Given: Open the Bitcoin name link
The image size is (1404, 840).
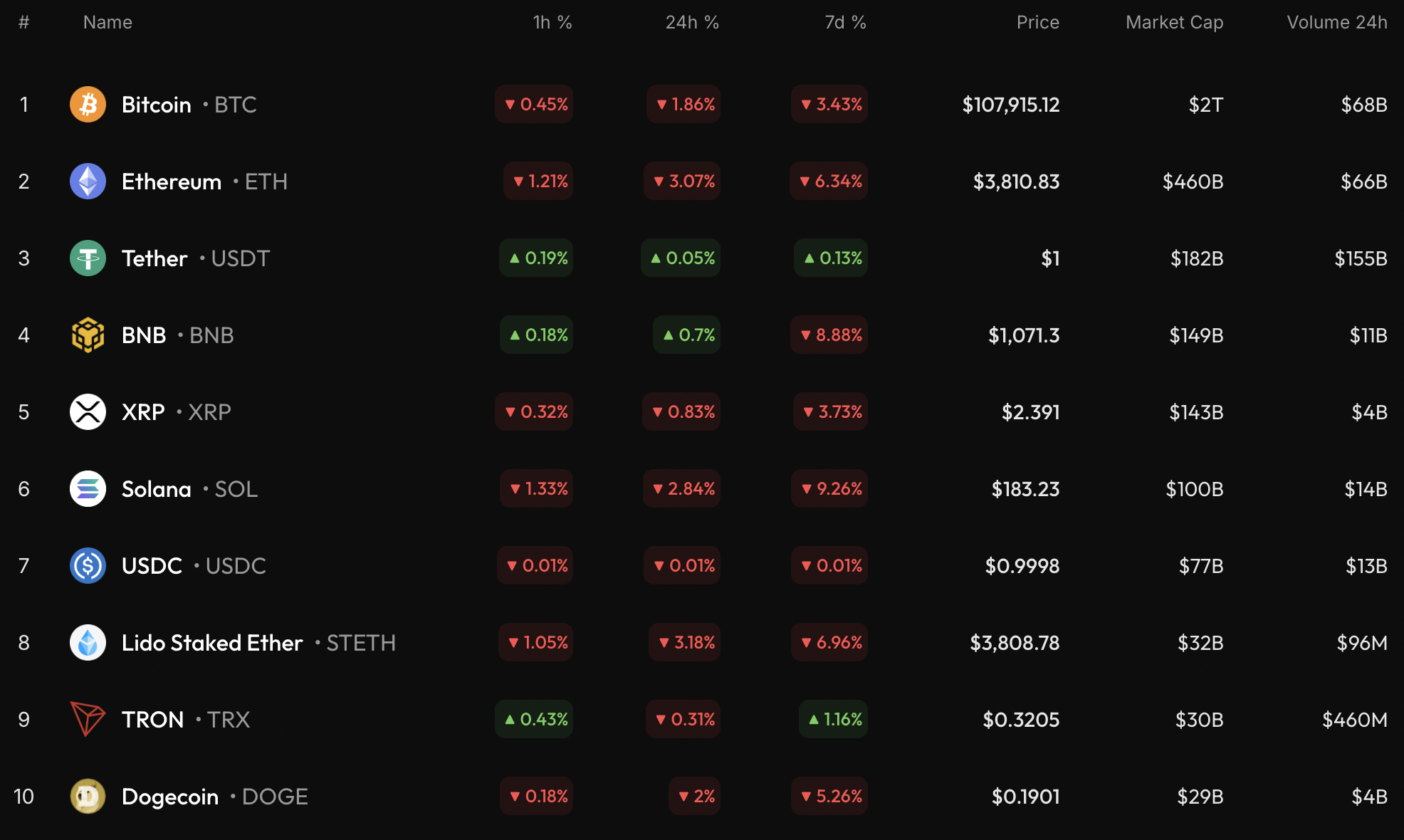Looking at the screenshot, I should (157, 105).
